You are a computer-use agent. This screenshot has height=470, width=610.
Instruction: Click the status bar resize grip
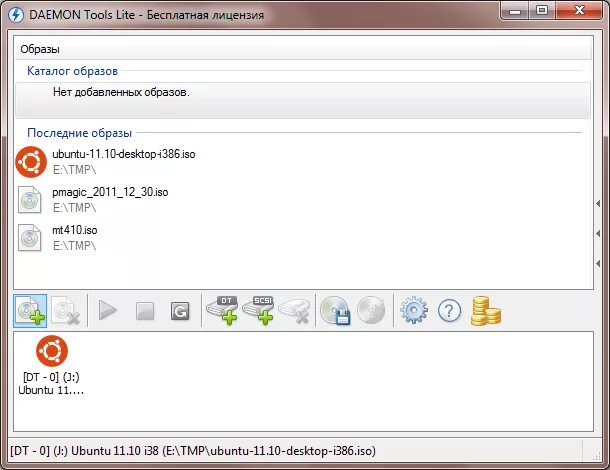(596, 457)
